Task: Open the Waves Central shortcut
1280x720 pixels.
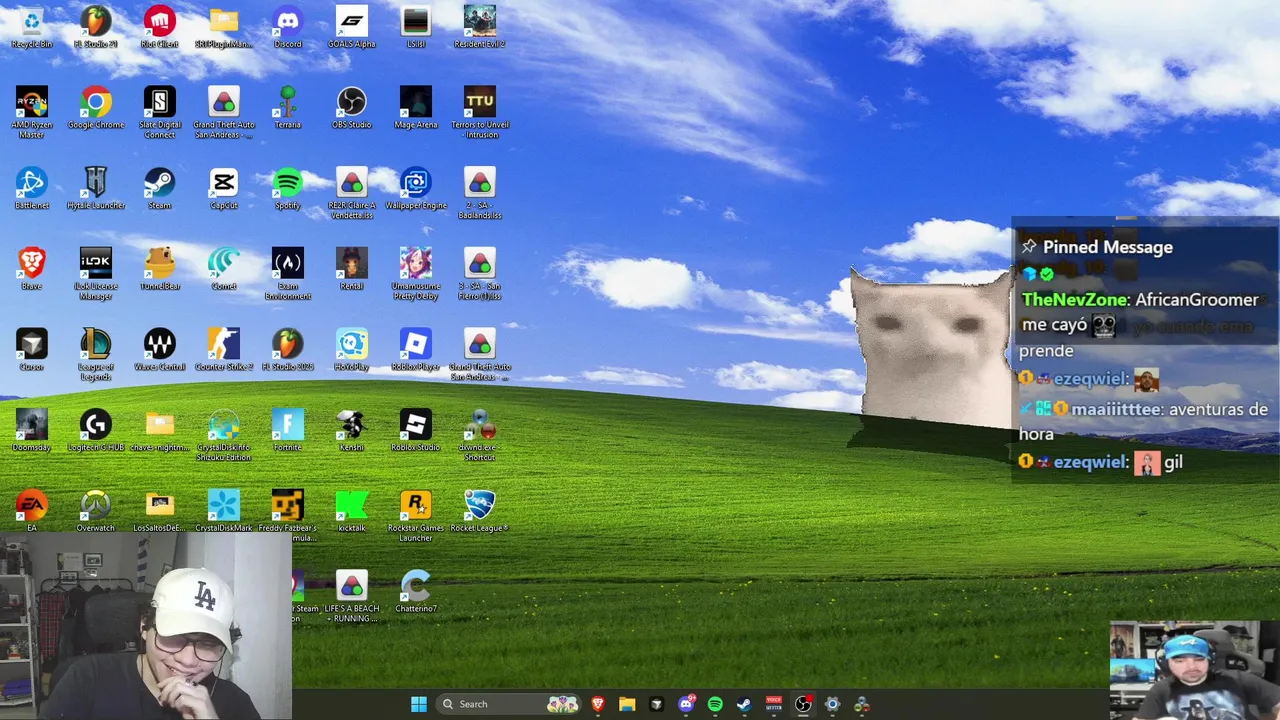Action: [x=160, y=350]
